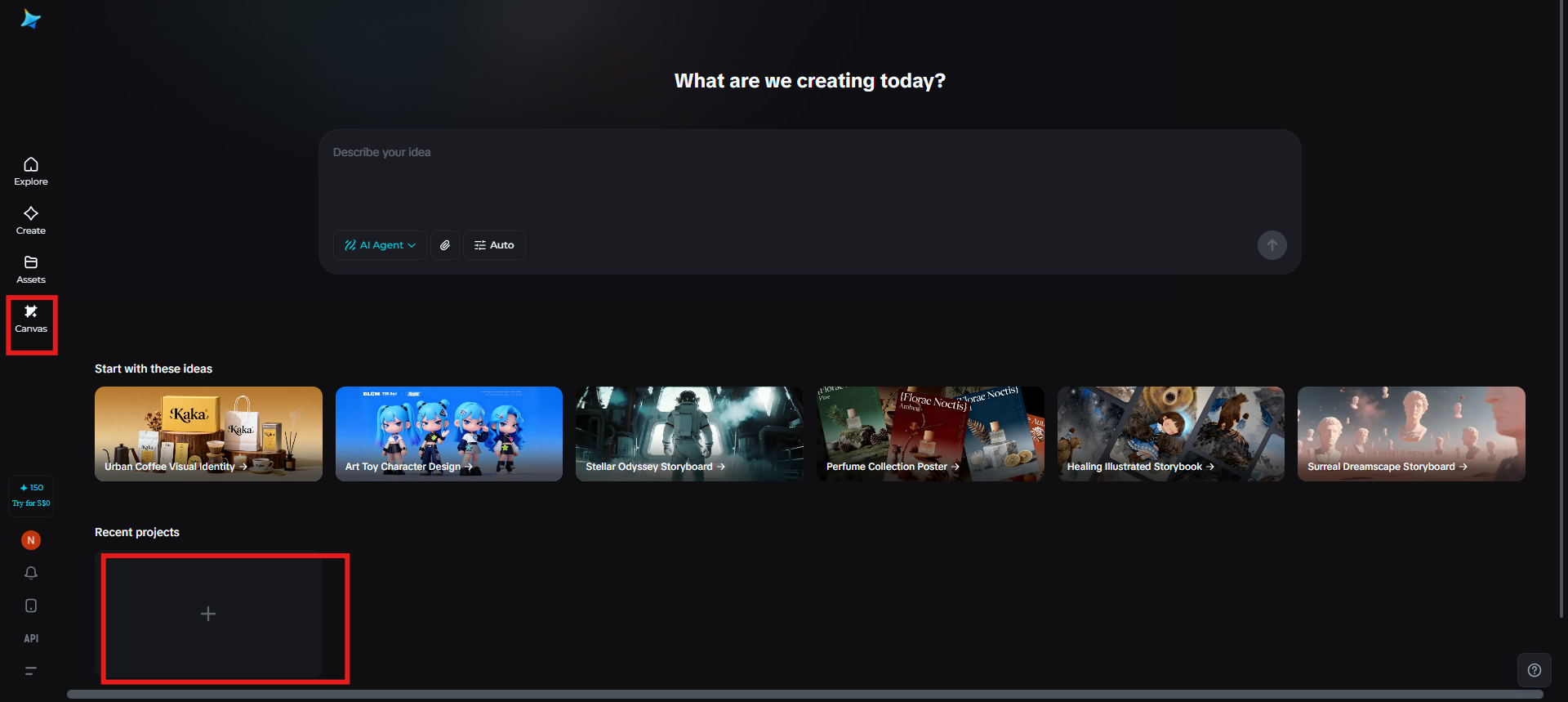Open Stellar Odyssey Storyboard idea
Screen dimensions: 1568x702
coord(689,434)
